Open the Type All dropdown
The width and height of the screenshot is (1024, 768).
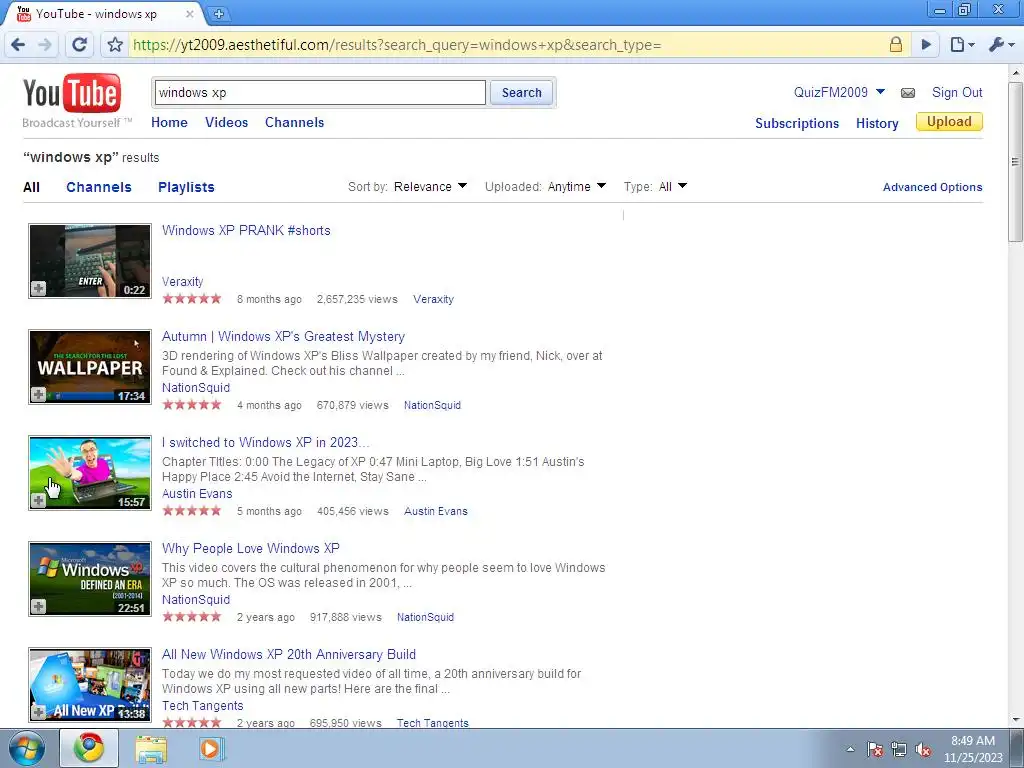(x=673, y=186)
